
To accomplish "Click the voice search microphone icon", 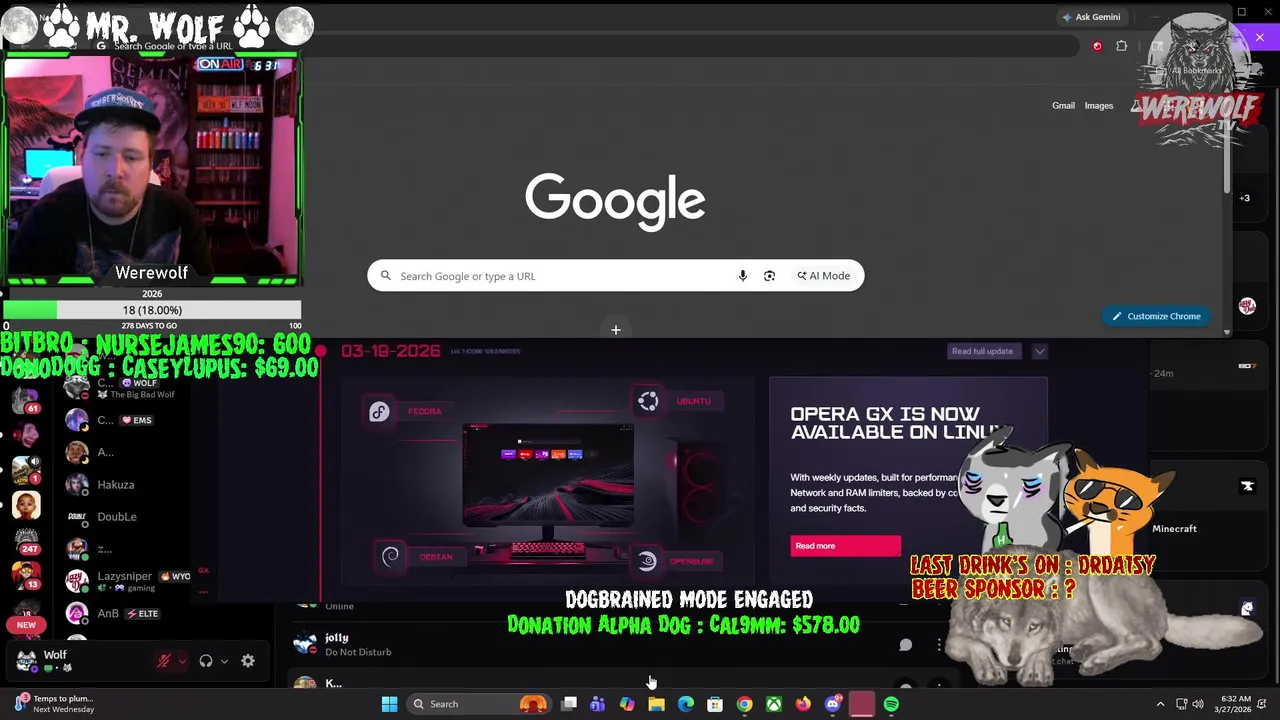I will (x=742, y=276).
